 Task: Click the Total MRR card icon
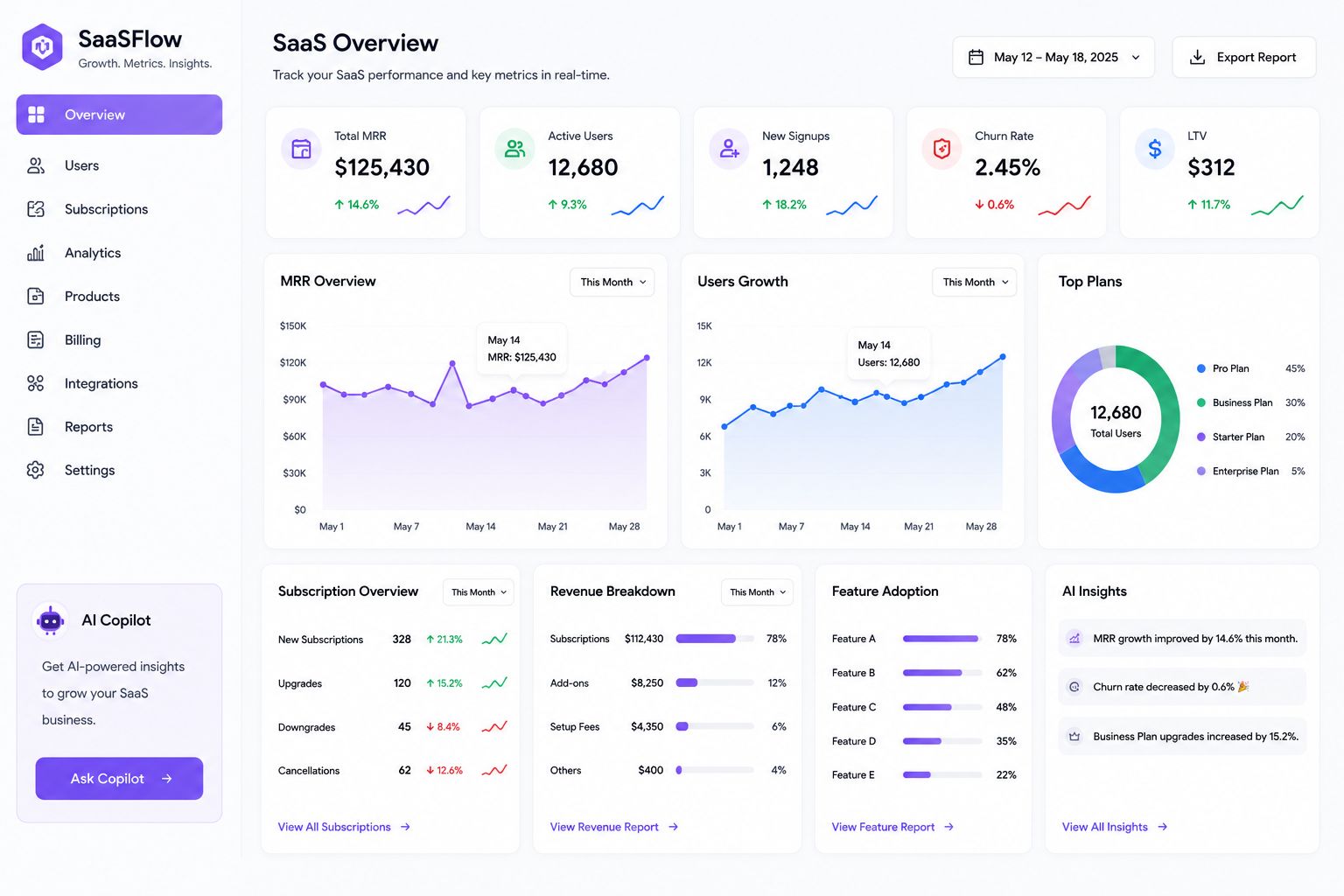point(301,149)
